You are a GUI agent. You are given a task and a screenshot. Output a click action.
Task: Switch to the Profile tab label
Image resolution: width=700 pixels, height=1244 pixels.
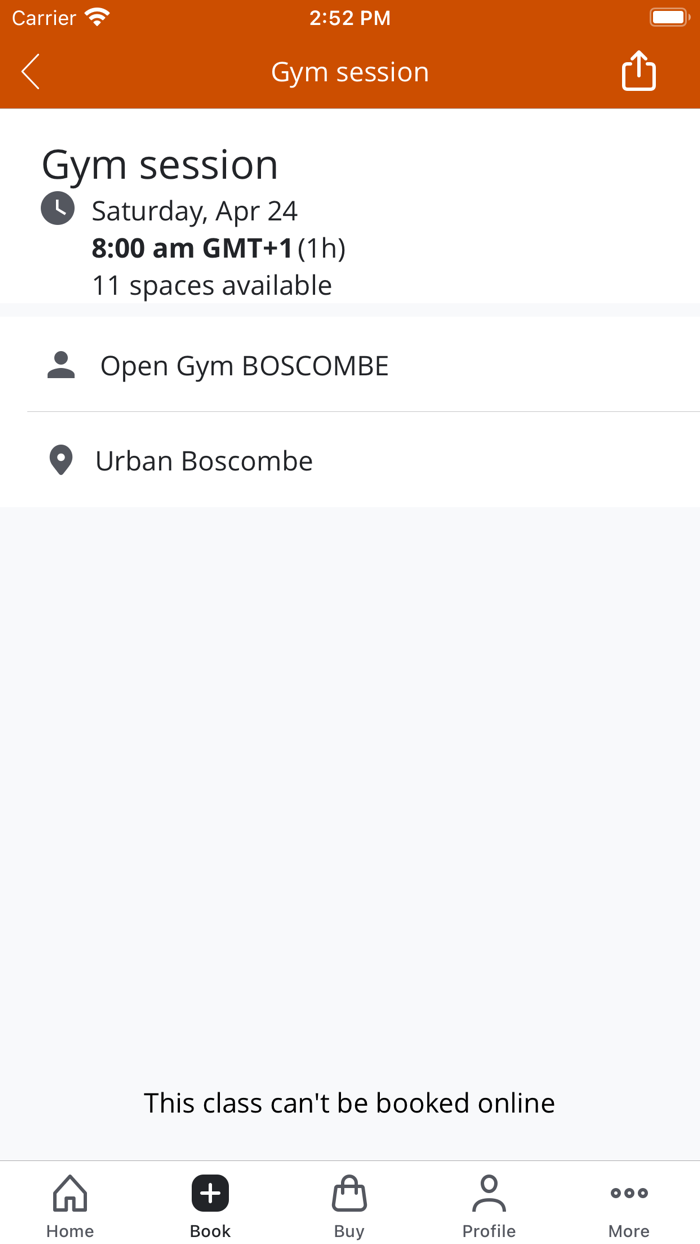[x=489, y=1231]
